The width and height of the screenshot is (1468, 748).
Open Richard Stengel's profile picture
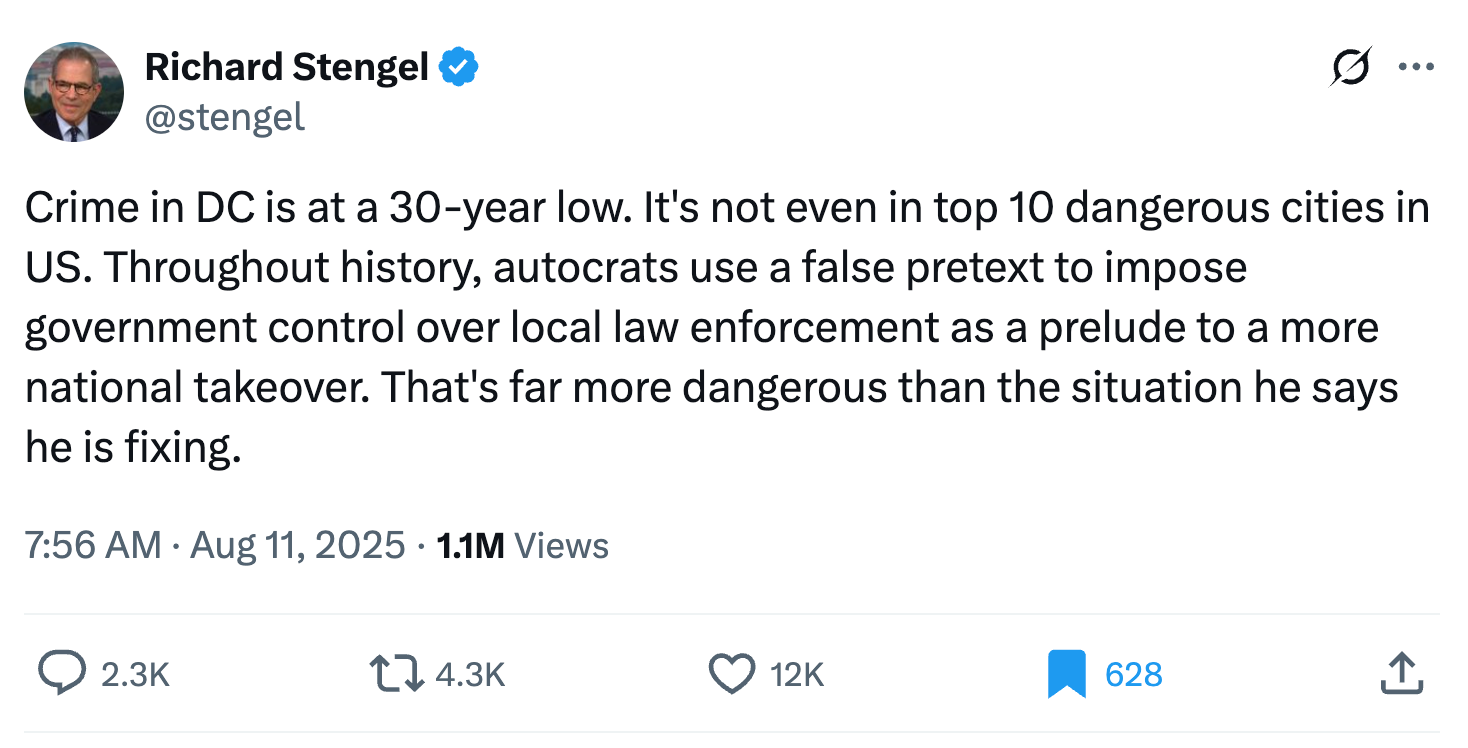pyautogui.click(x=74, y=92)
